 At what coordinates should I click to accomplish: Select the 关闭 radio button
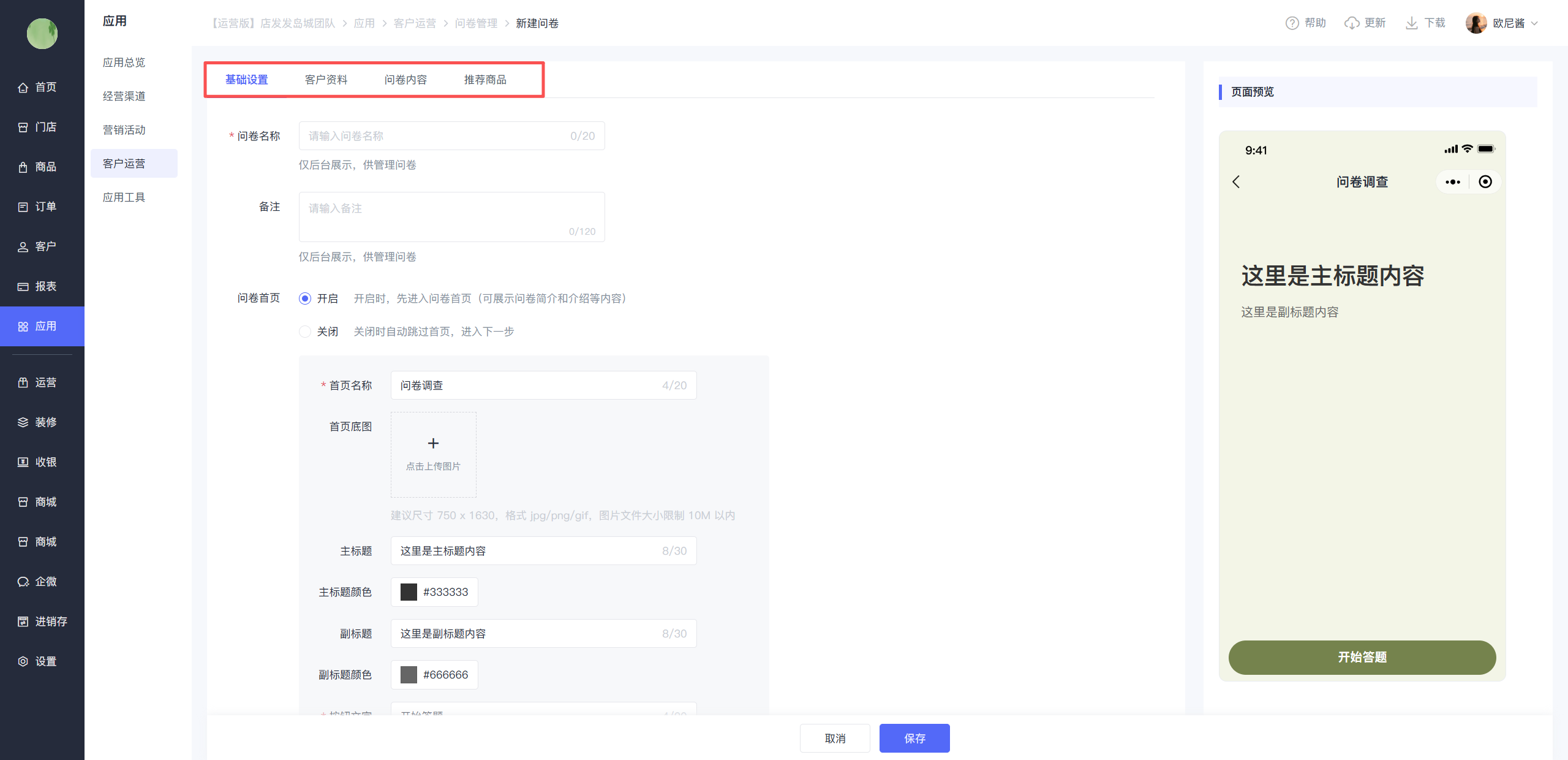[x=305, y=332]
